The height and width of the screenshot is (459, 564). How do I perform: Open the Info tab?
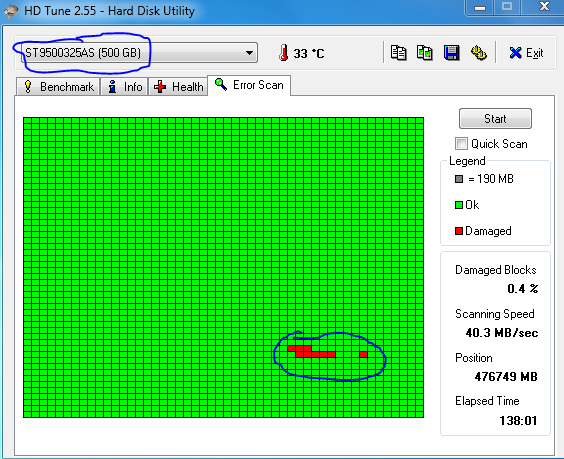click(x=124, y=87)
